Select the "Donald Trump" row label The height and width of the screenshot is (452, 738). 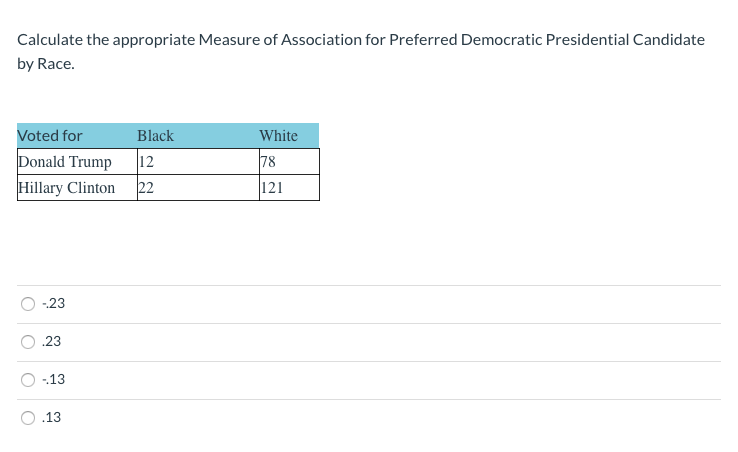pos(65,162)
